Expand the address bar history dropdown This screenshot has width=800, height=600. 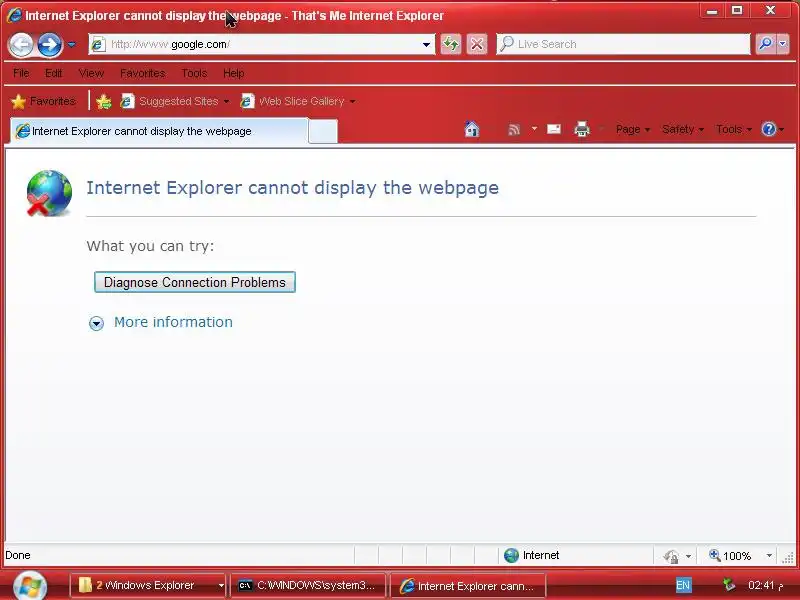coord(426,45)
